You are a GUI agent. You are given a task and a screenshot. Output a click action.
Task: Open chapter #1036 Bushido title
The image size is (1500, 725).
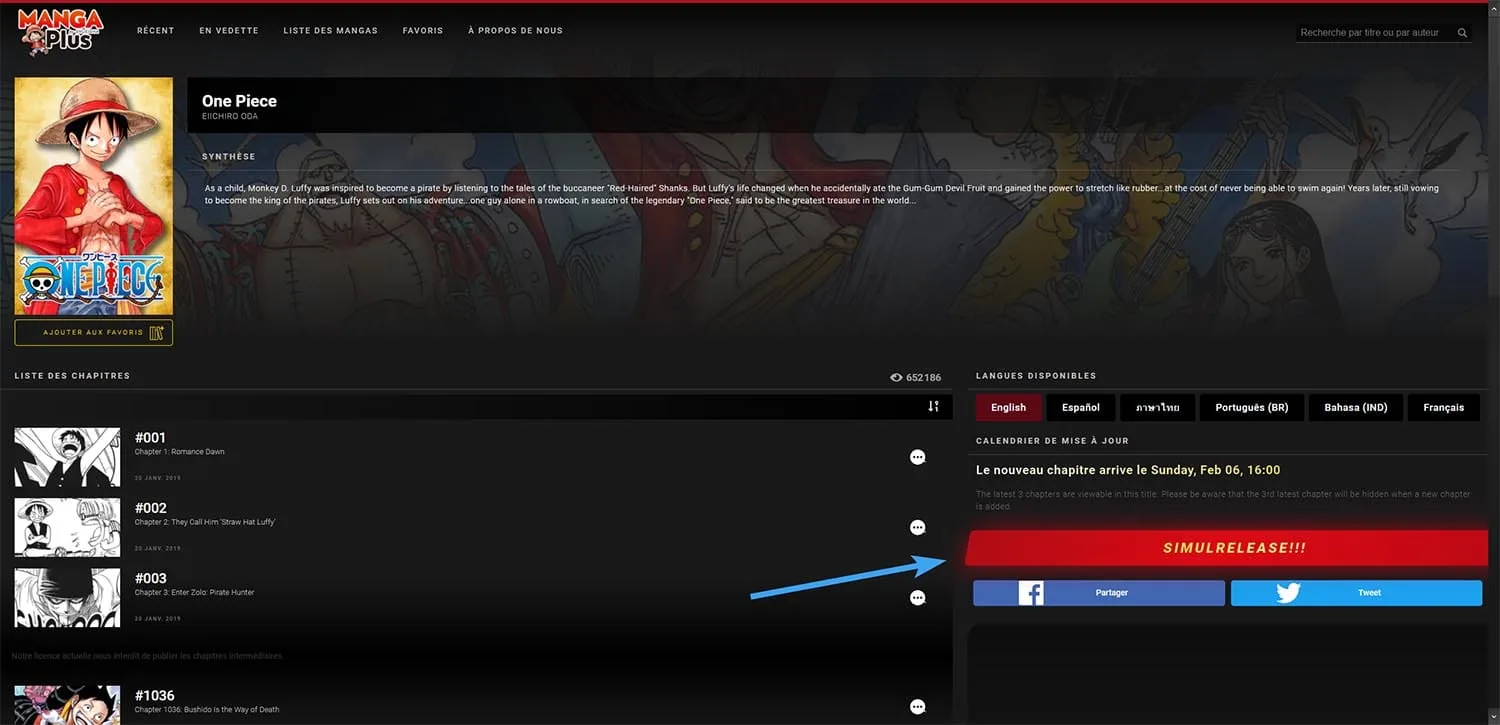(207, 710)
